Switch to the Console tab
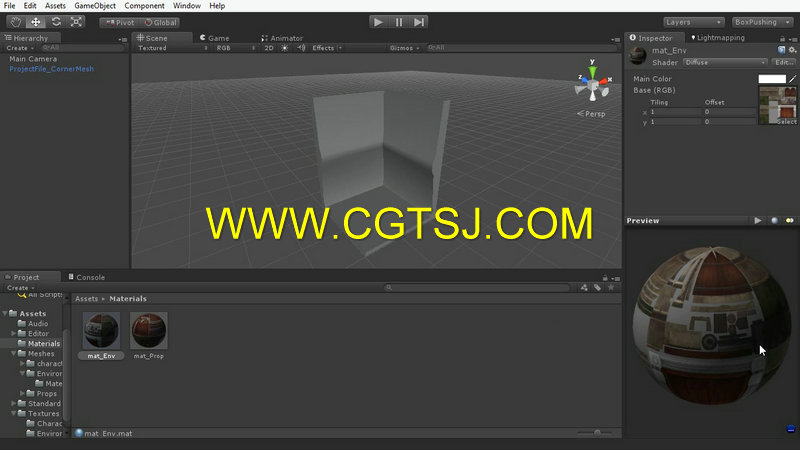This screenshot has width=800, height=450. 86,277
